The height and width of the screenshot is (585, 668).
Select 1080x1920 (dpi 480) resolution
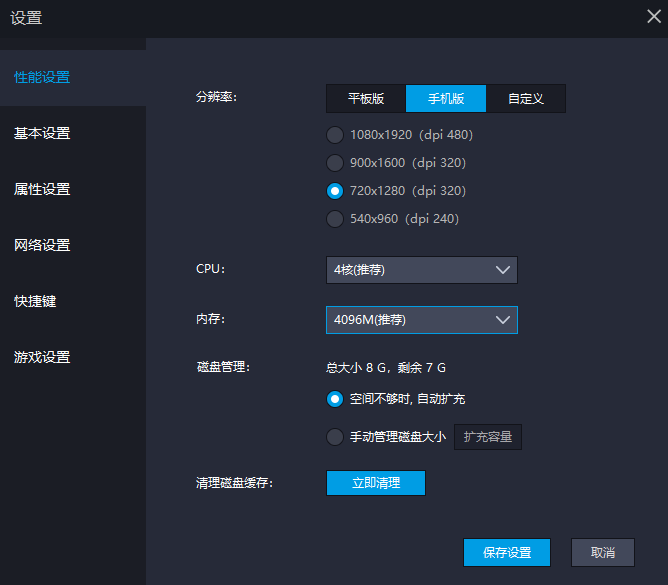click(x=335, y=135)
